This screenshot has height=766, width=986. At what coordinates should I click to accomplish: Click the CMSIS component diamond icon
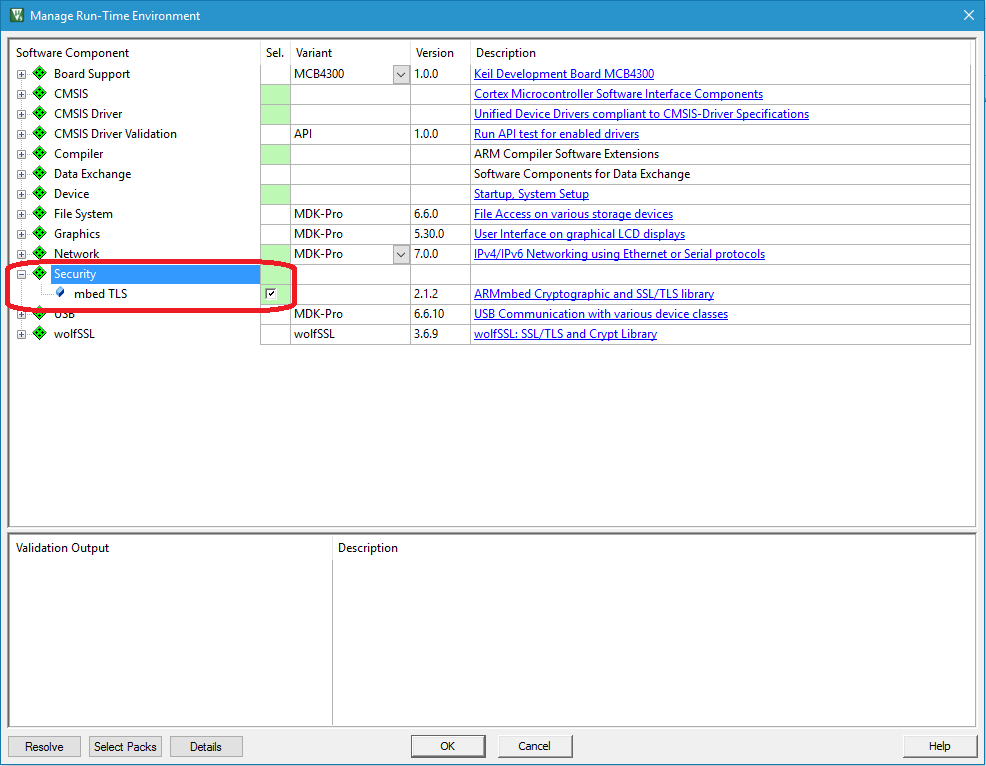[x=39, y=93]
